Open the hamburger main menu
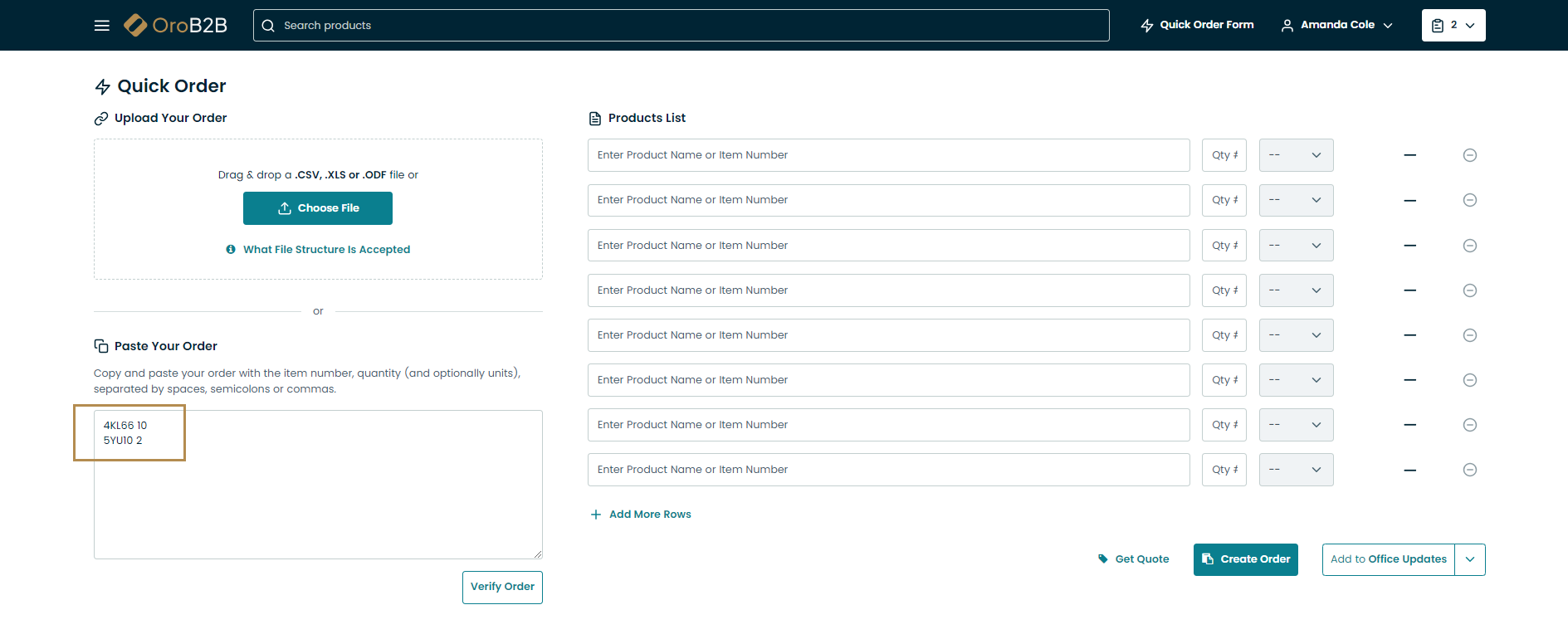This screenshot has width=1568, height=639. tap(102, 26)
